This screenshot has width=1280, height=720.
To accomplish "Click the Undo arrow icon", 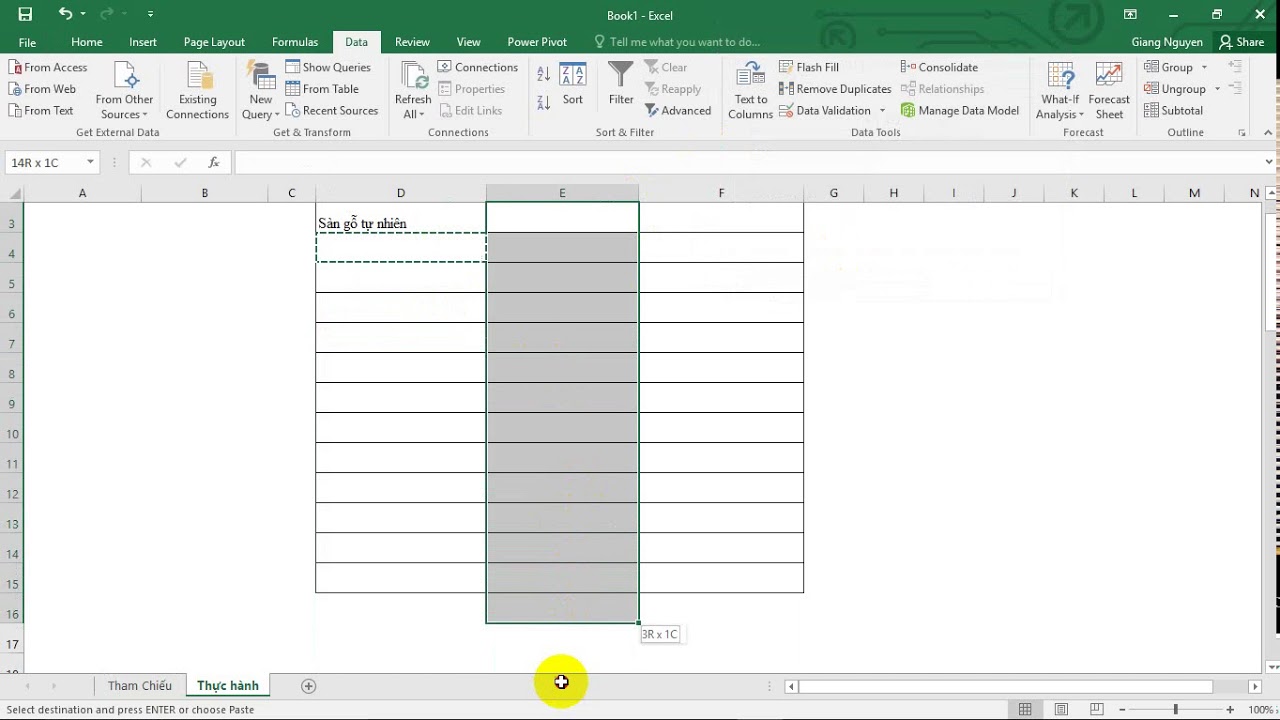I will click(x=65, y=14).
